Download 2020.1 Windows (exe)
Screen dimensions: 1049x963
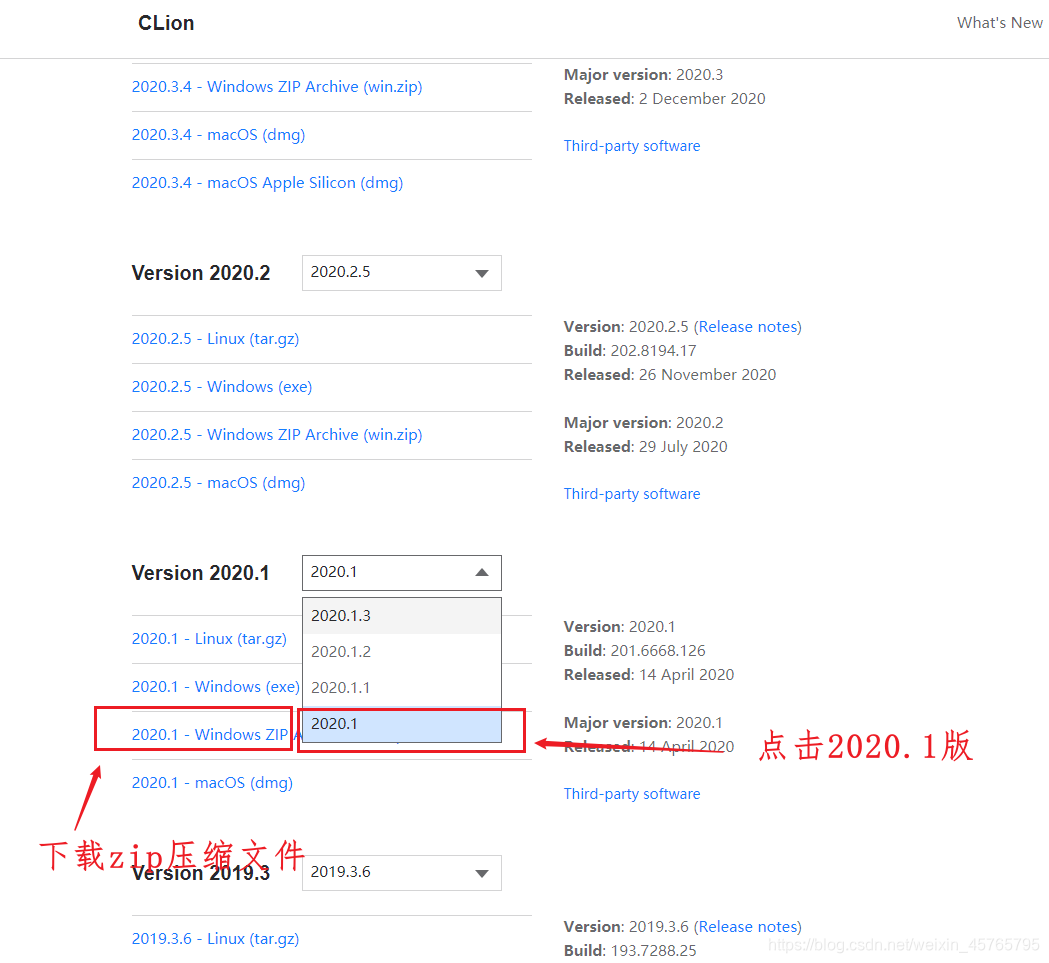pos(215,687)
